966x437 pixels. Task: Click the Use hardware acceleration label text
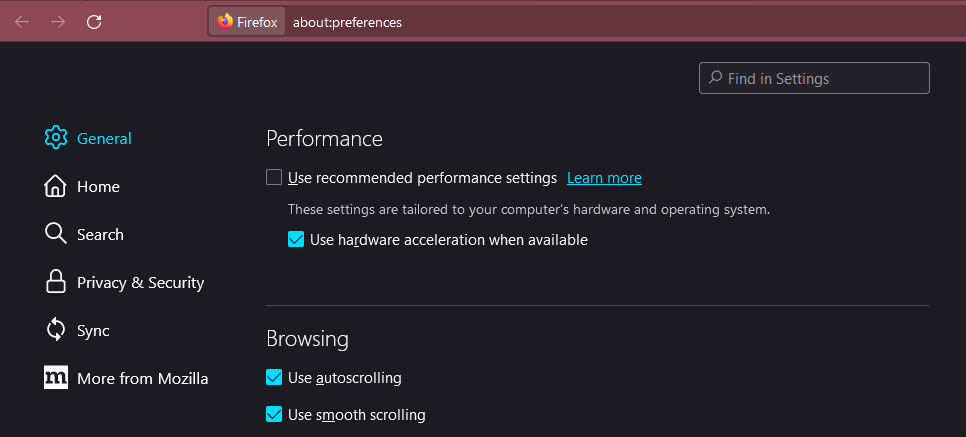(x=448, y=240)
